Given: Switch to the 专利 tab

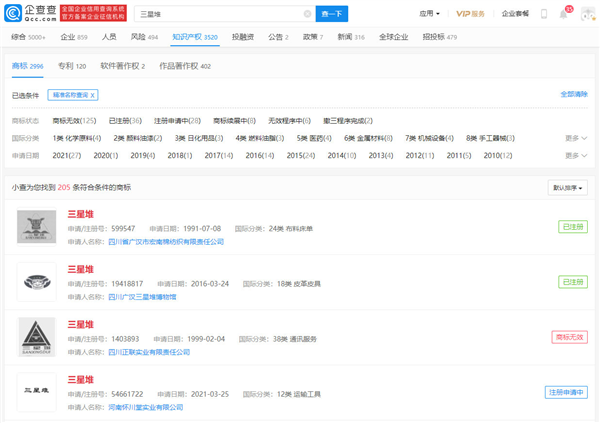Looking at the screenshot, I should pos(72,66).
